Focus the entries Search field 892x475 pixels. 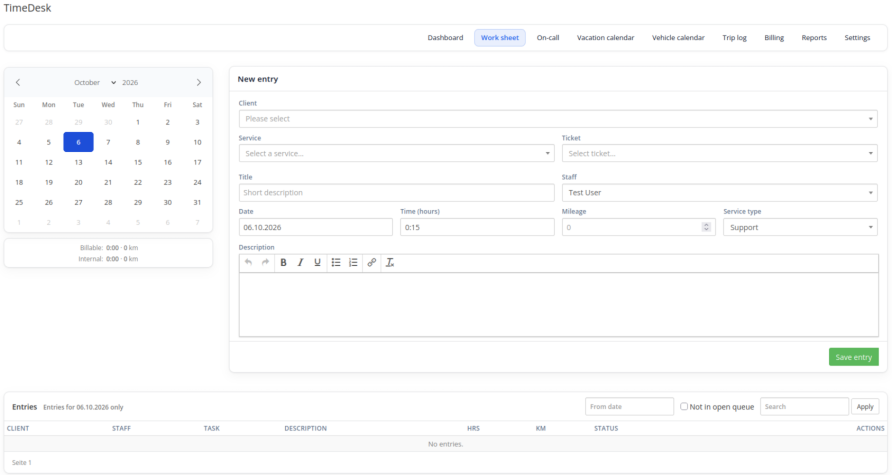click(x=804, y=407)
